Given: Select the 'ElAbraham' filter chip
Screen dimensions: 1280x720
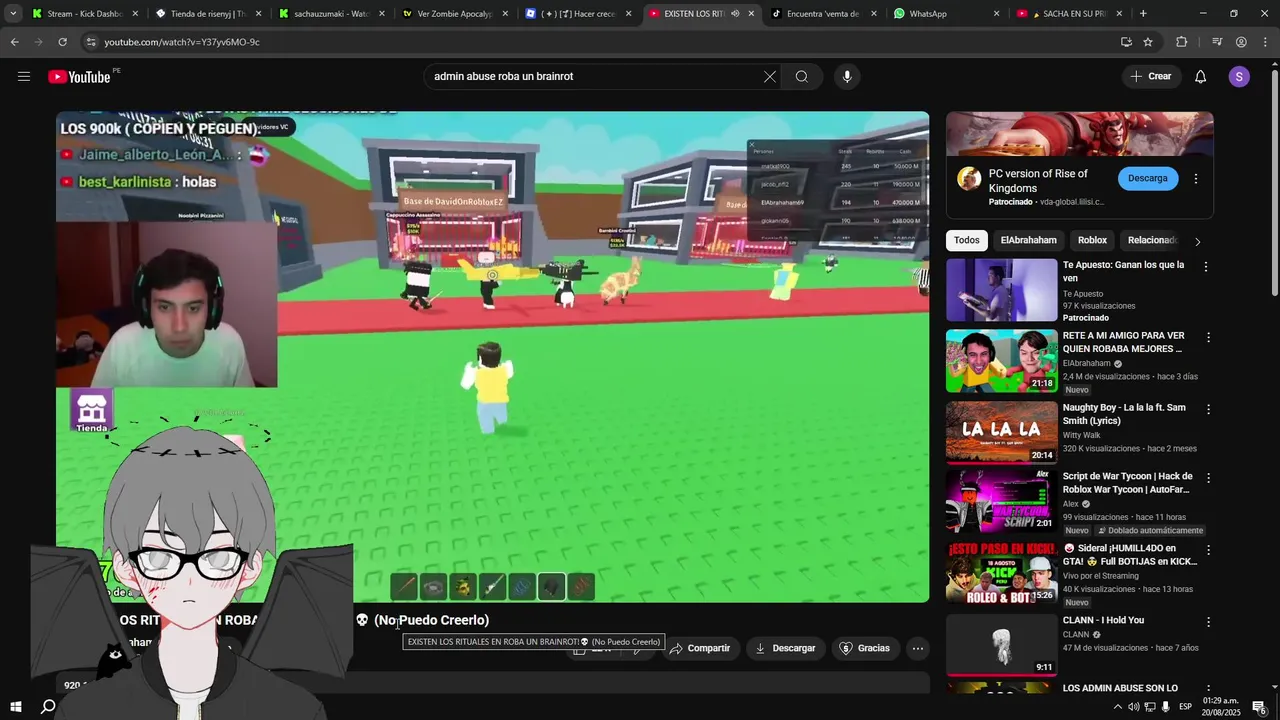Looking at the screenshot, I should pos(1028,240).
